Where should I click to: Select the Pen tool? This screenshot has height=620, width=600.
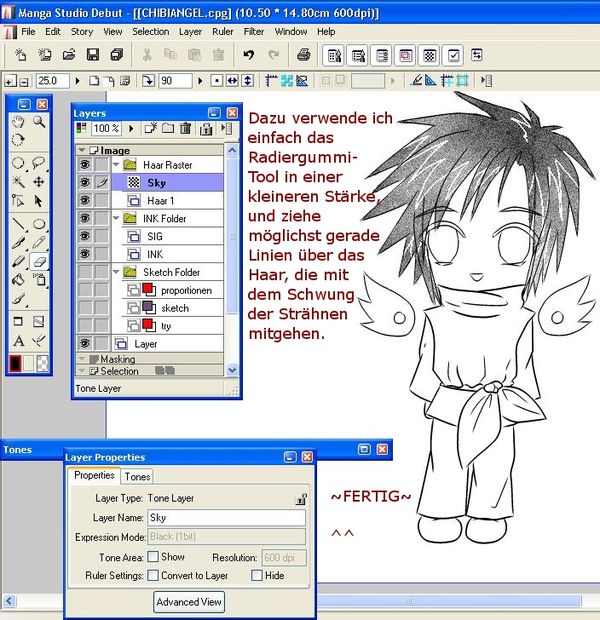(18, 242)
